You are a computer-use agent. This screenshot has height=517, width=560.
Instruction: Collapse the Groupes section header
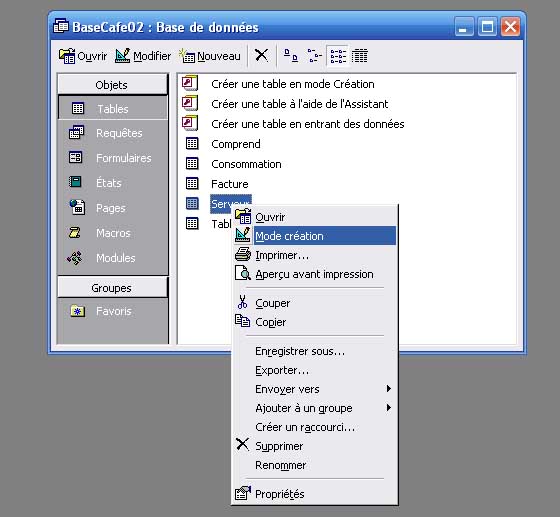pyautogui.click(x=112, y=287)
